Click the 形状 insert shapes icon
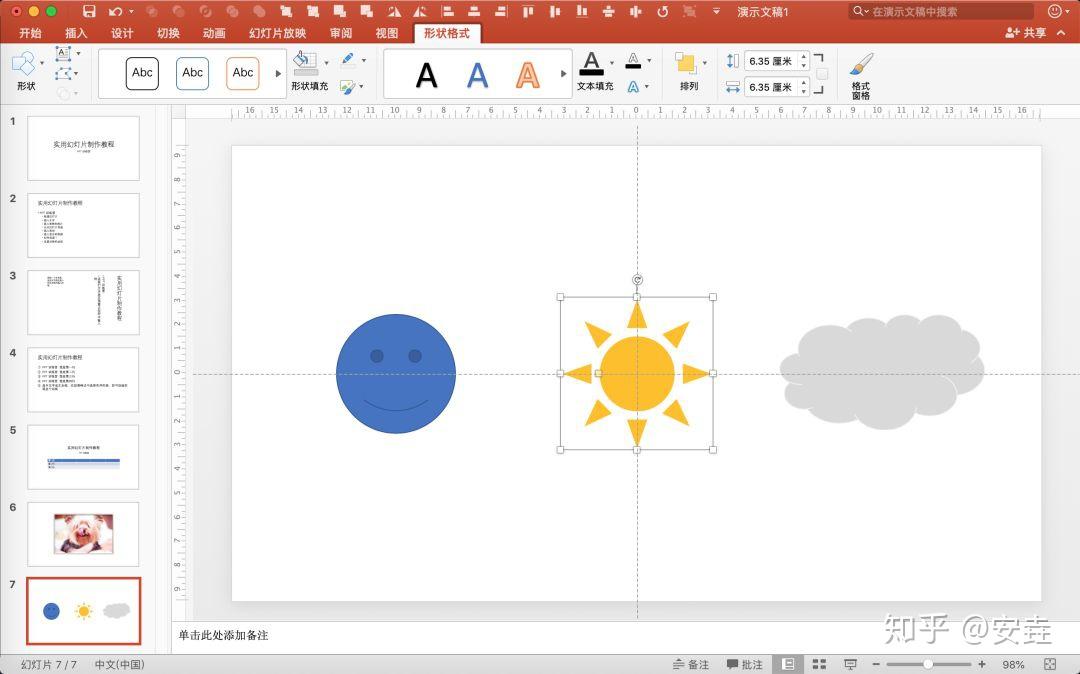The width and height of the screenshot is (1080, 674). tap(24, 70)
